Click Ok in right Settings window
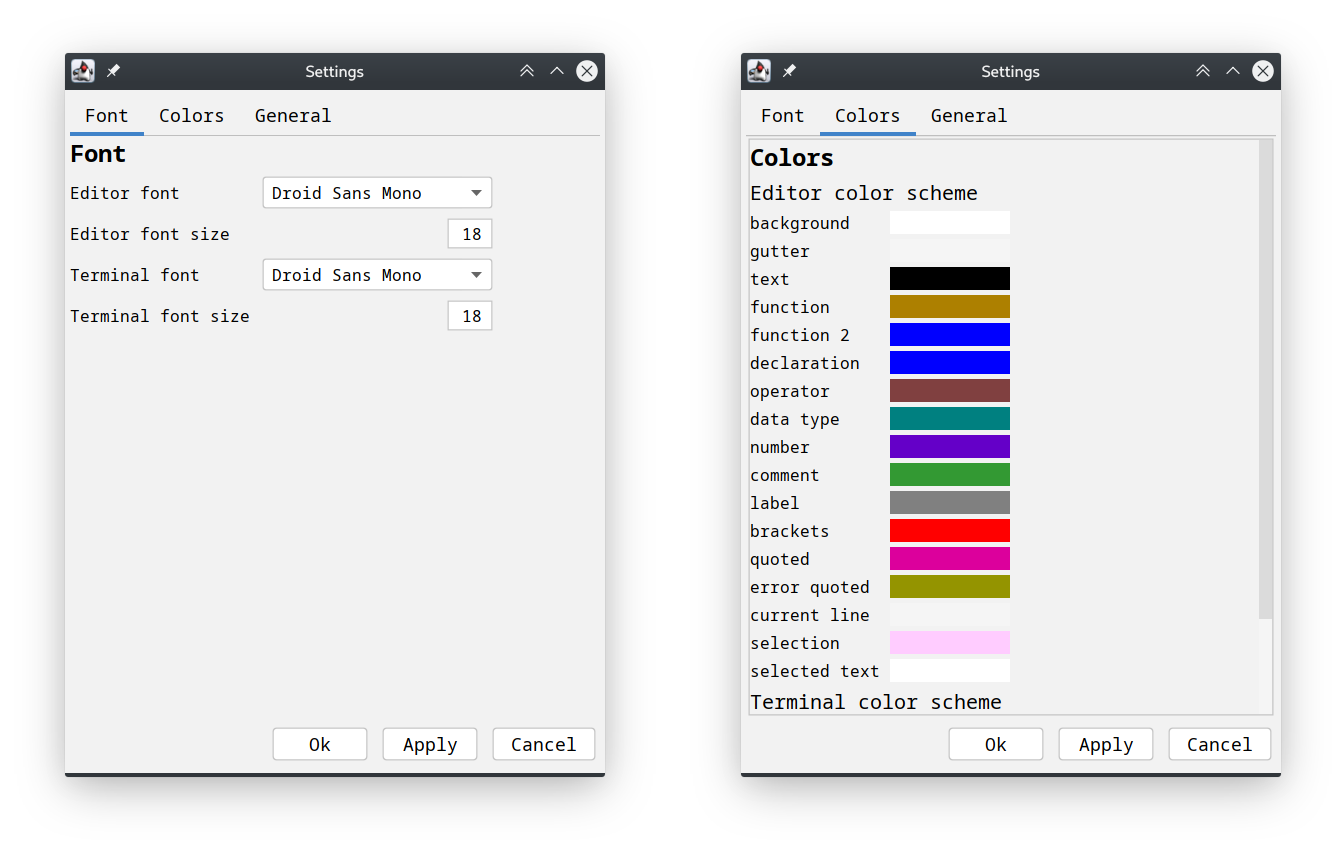 click(996, 744)
